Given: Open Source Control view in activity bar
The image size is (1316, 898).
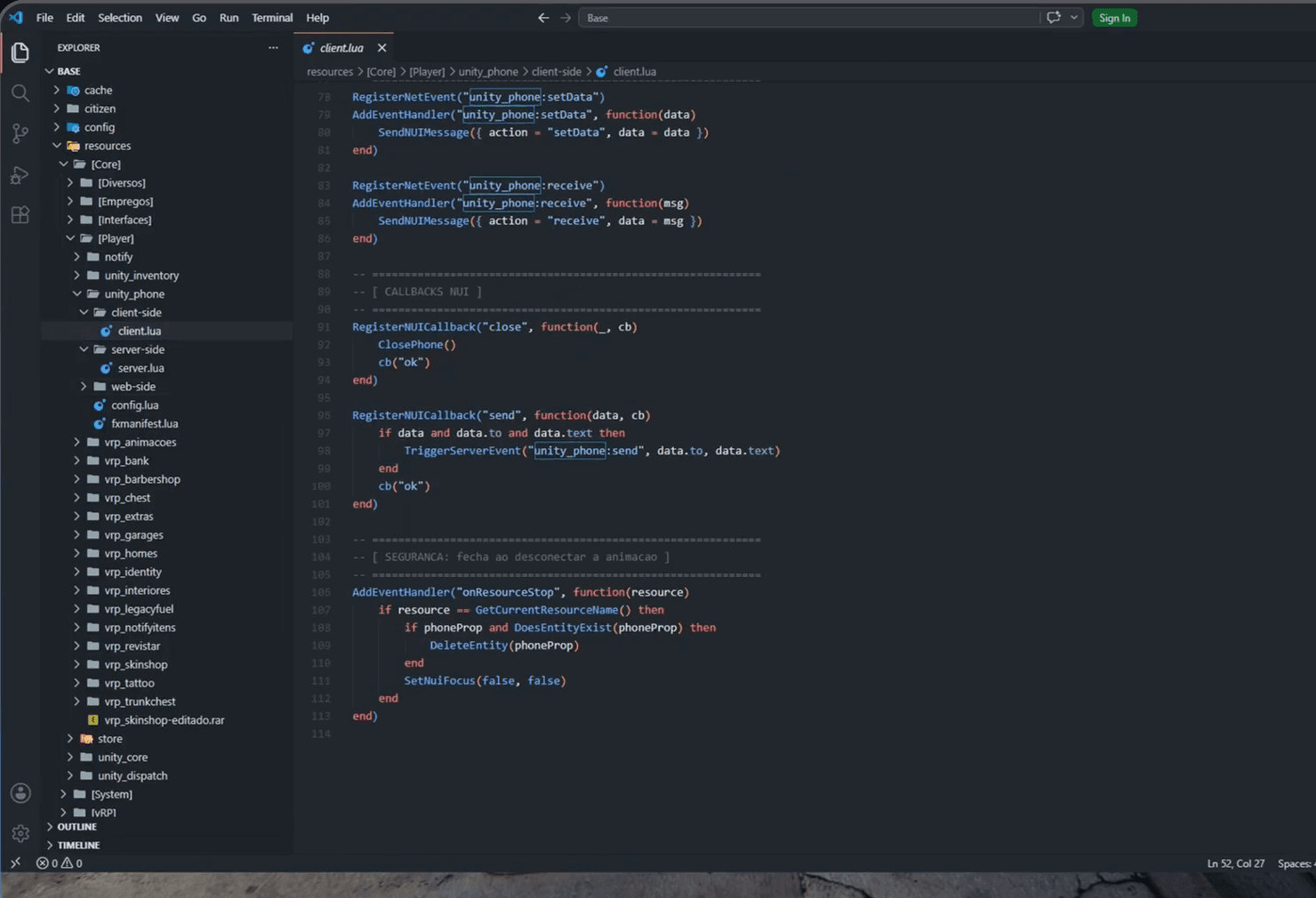Looking at the screenshot, I should 20,133.
